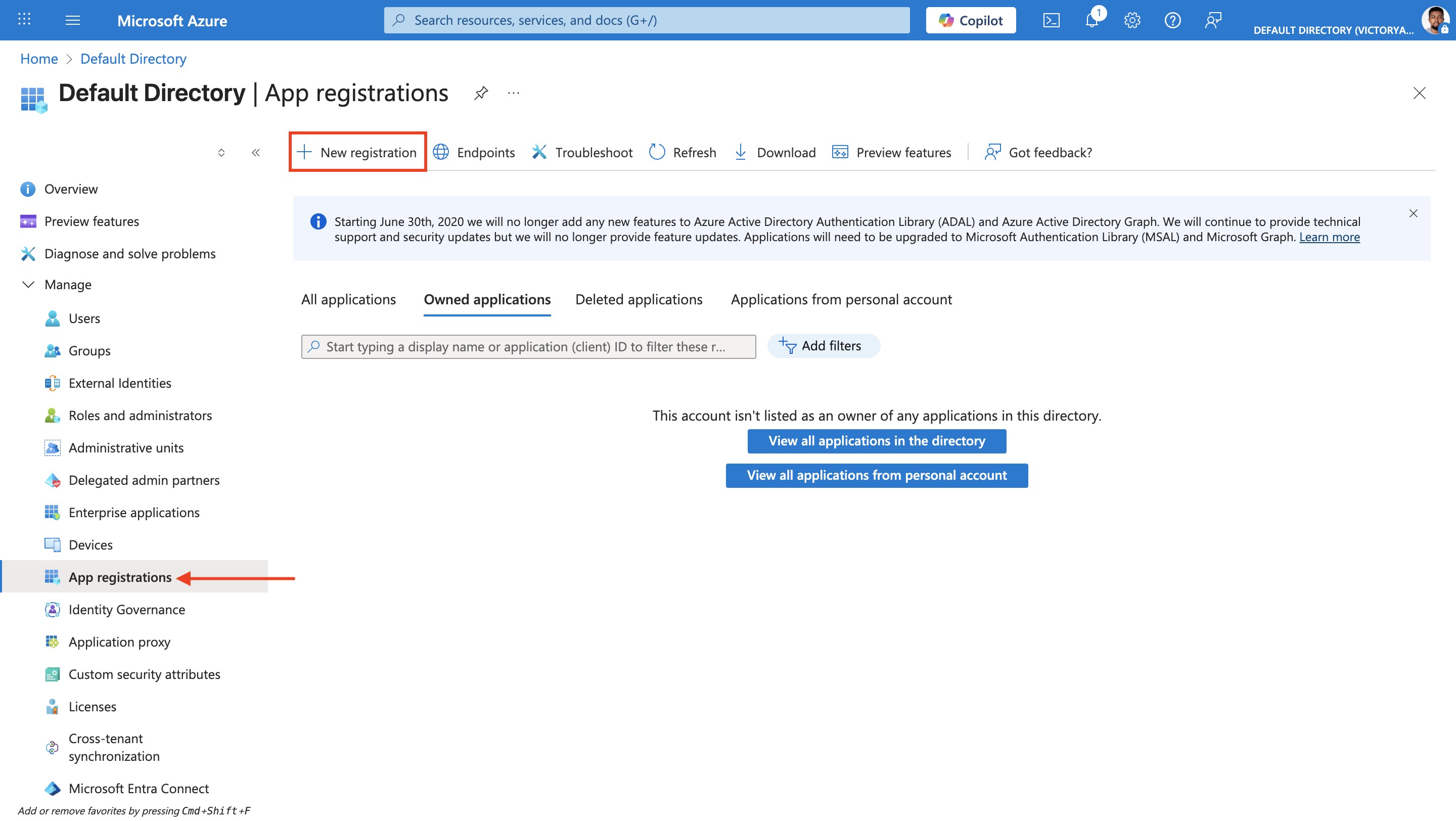The height and width of the screenshot is (821, 1456).
Task: Pin App registrations blade
Action: (x=481, y=93)
